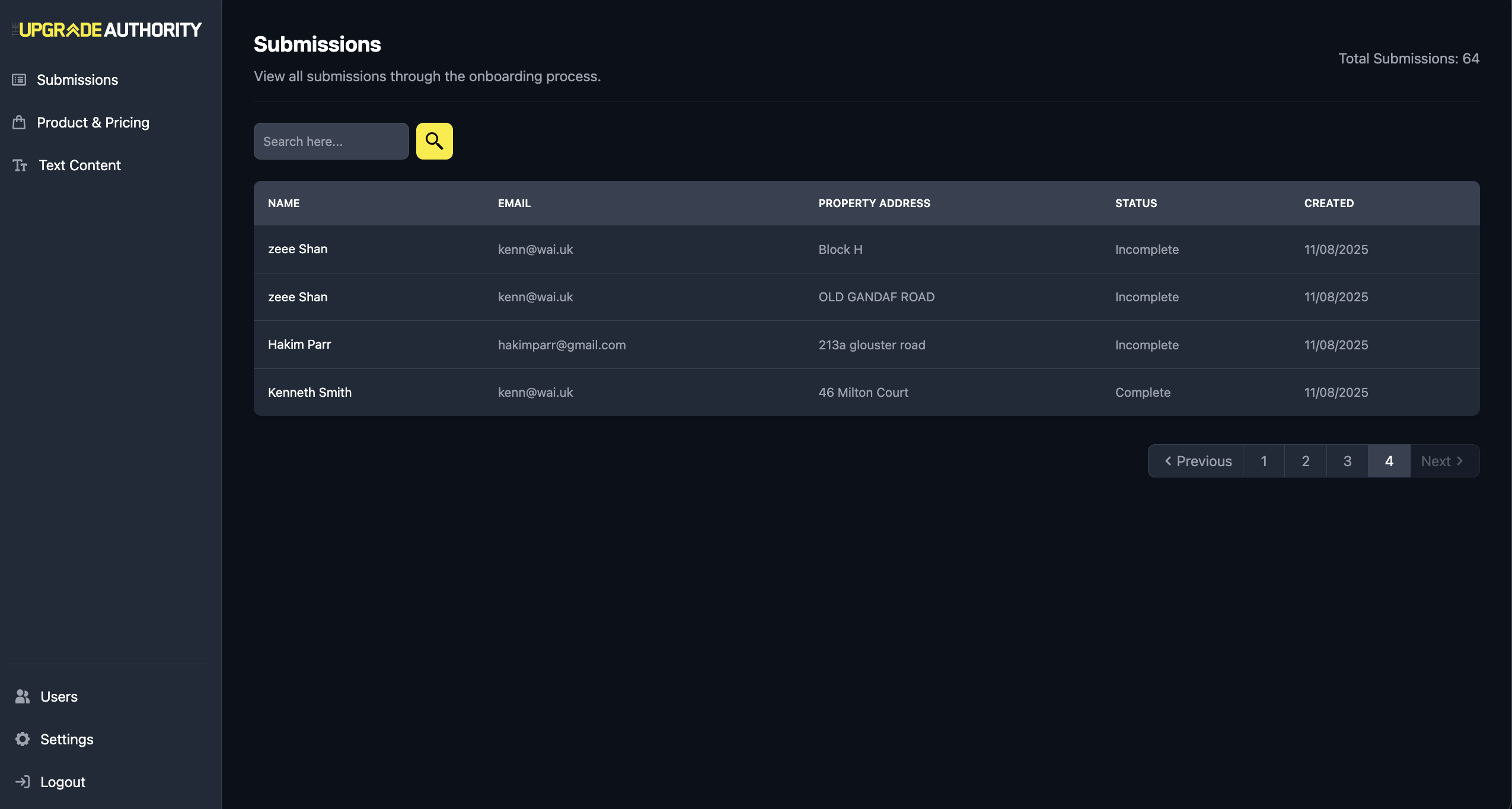Click the Logout arrow icon
The height and width of the screenshot is (809, 1512).
pyautogui.click(x=23, y=782)
